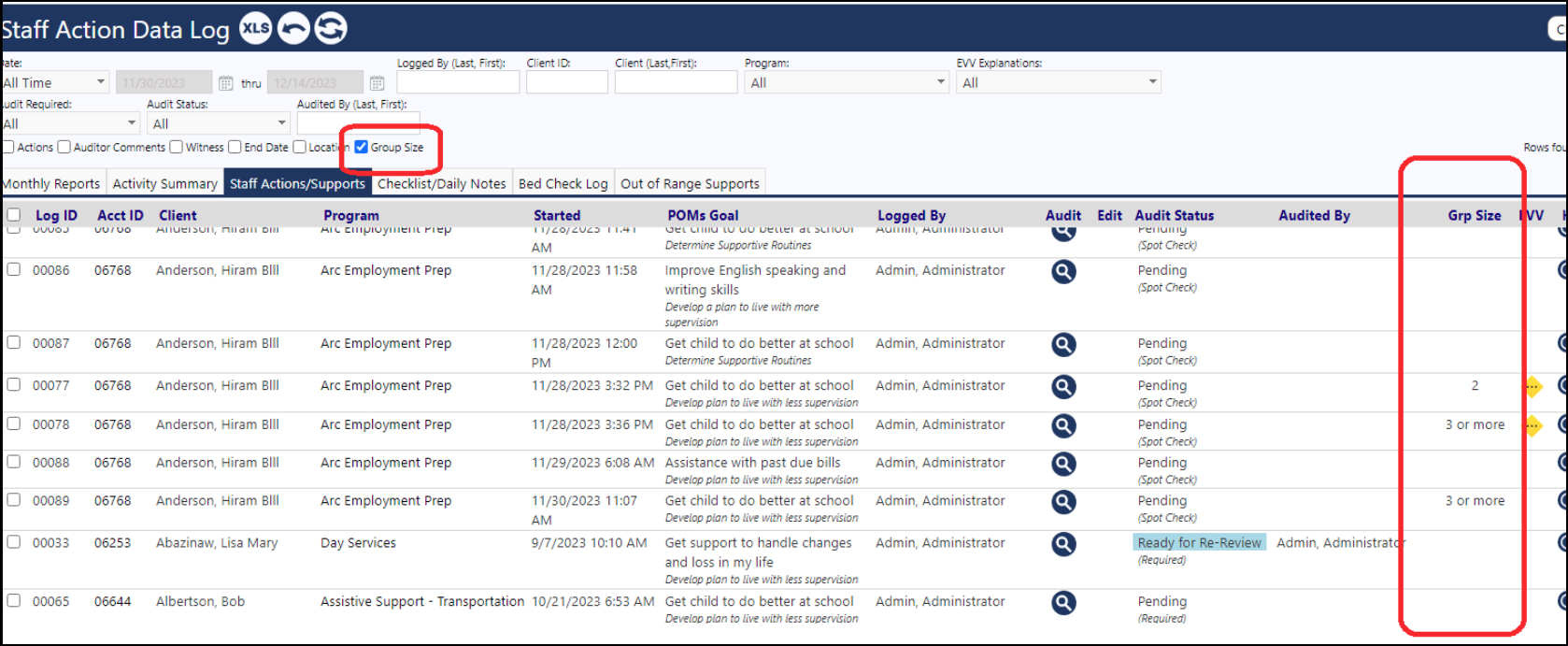Uncheck the Group Size checkbox
This screenshot has height=646, width=1568.
click(361, 147)
